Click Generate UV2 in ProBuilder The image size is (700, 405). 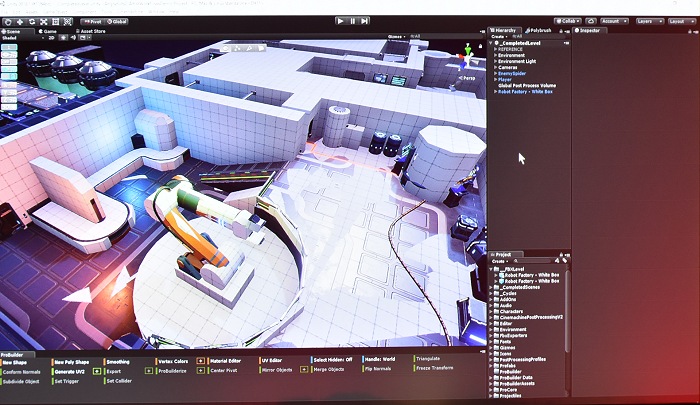pyautogui.click(x=69, y=372)
